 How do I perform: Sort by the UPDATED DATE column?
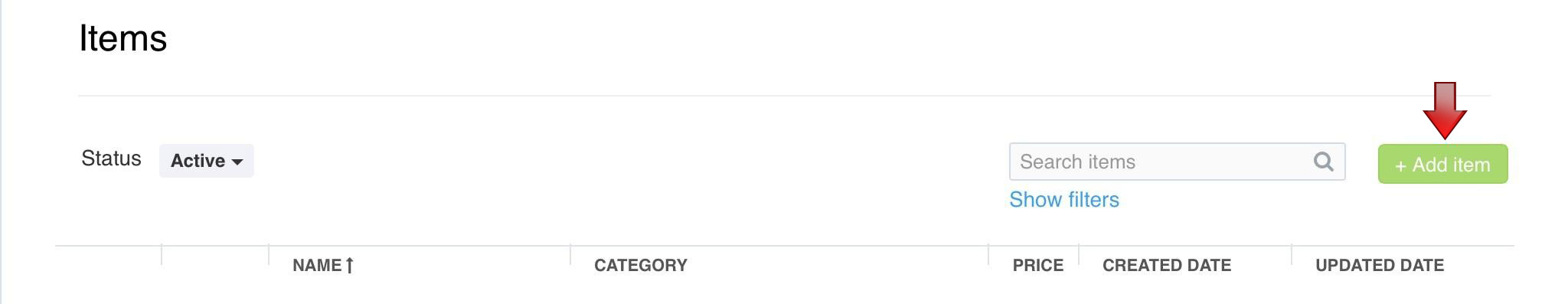1380,265
